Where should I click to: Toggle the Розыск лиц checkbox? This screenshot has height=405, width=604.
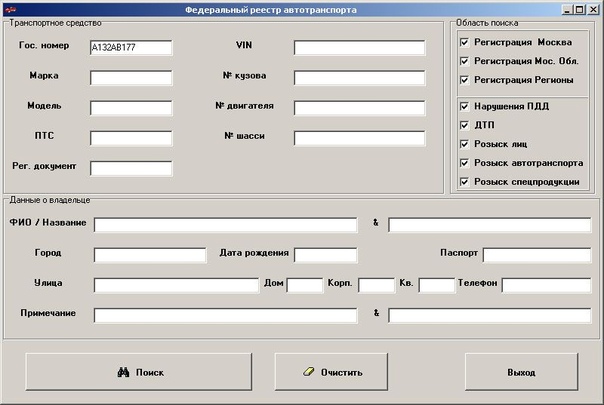[x=464, y=144]
